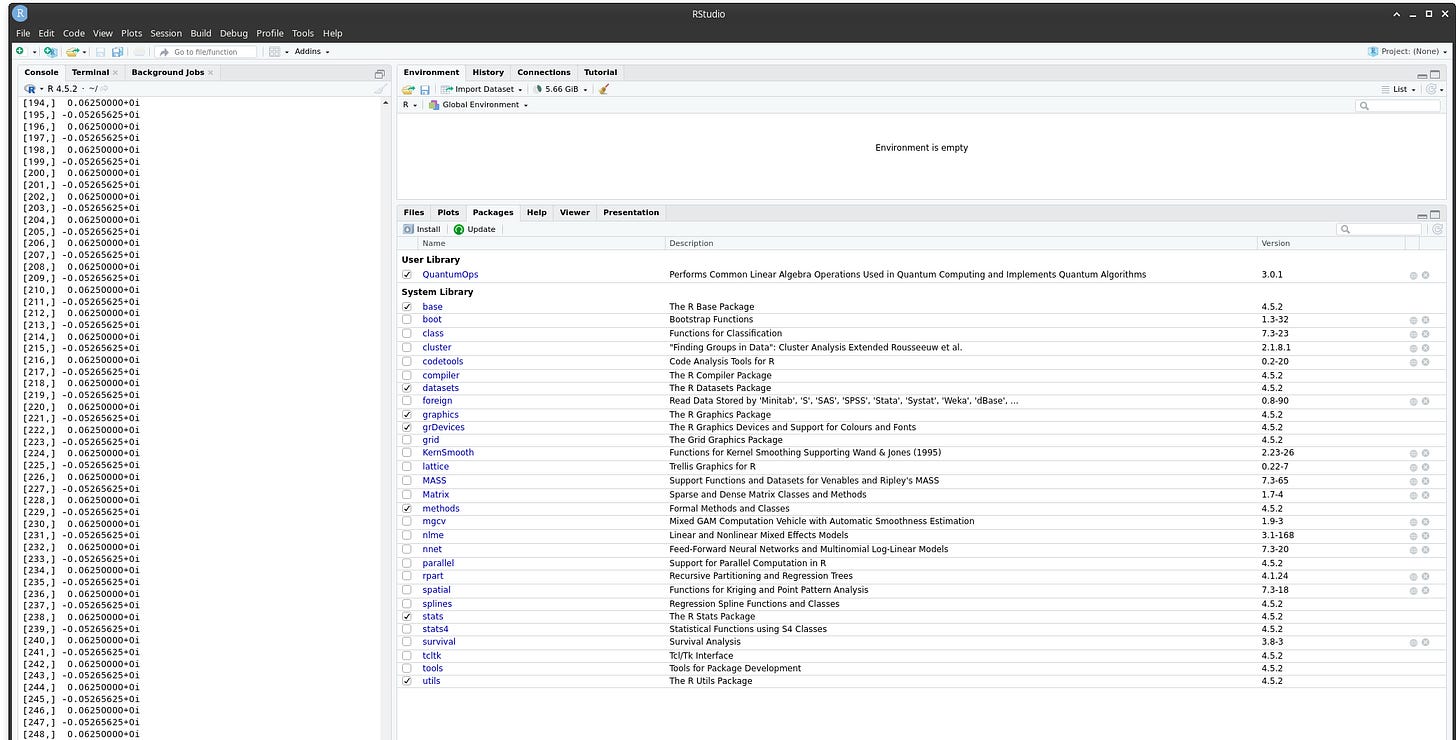Uncheck the datasets package
1456x740 pixels.
tap(407, 388)
